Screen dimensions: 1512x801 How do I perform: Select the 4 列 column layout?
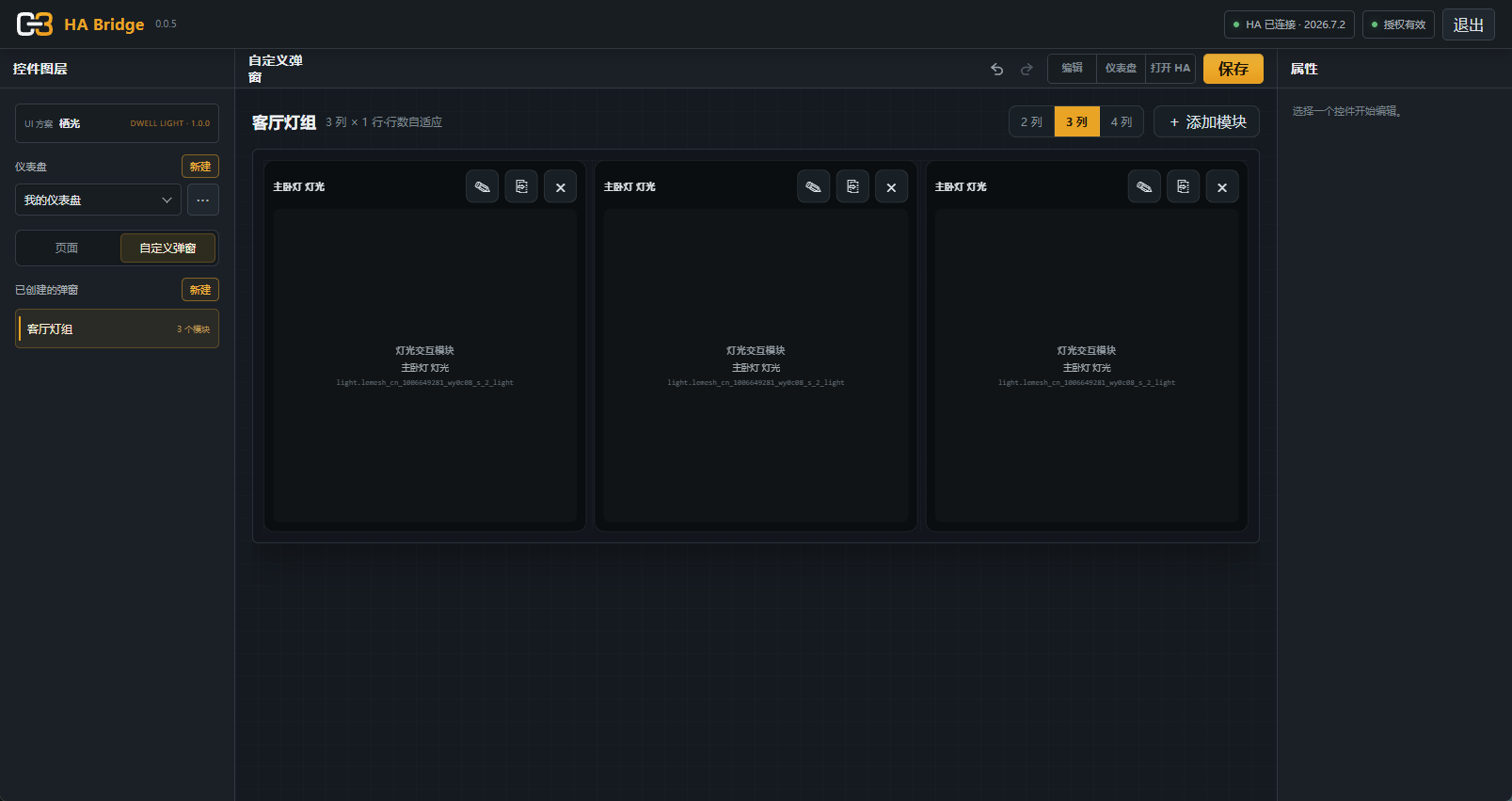pos(1122,121)
